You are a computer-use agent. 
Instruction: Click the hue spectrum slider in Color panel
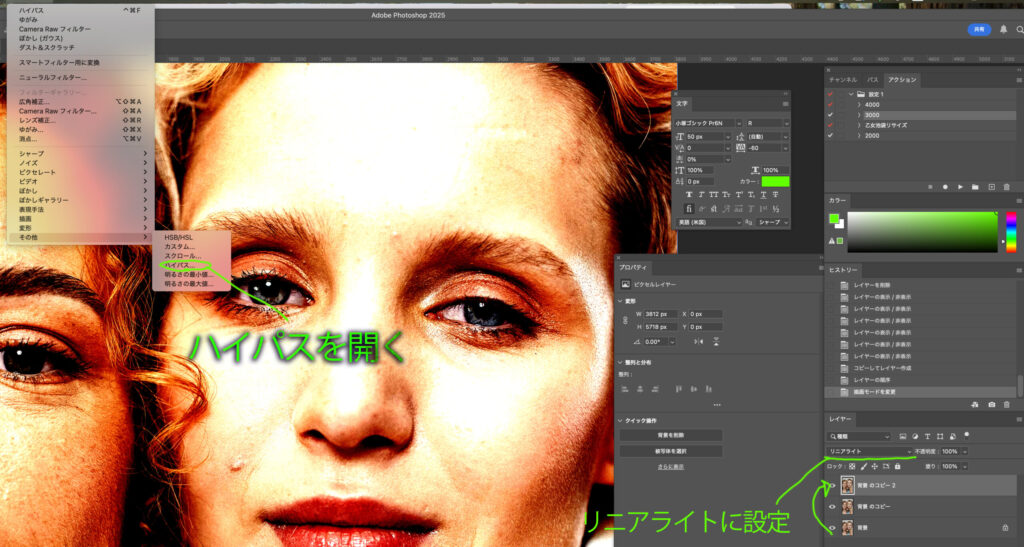1011,232
